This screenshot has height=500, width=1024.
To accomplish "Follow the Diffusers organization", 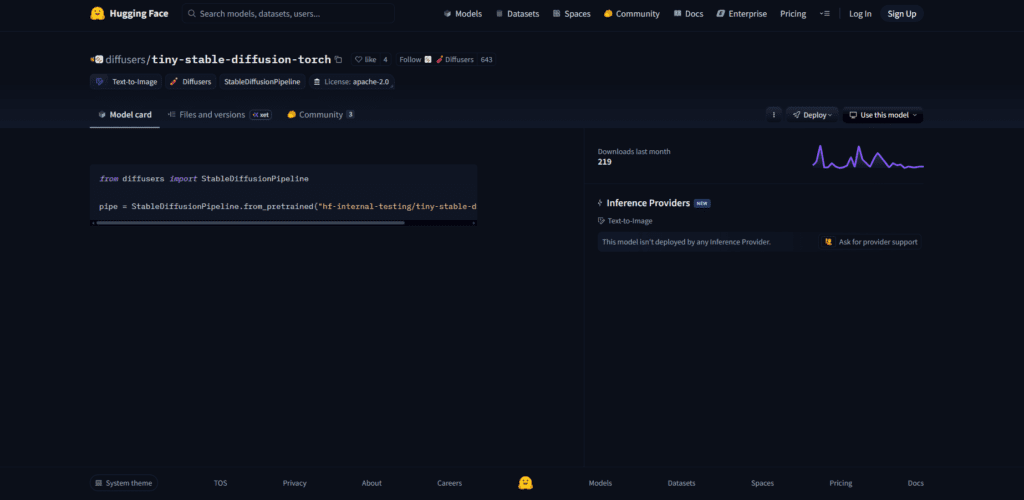I will [x=436, y=59].
